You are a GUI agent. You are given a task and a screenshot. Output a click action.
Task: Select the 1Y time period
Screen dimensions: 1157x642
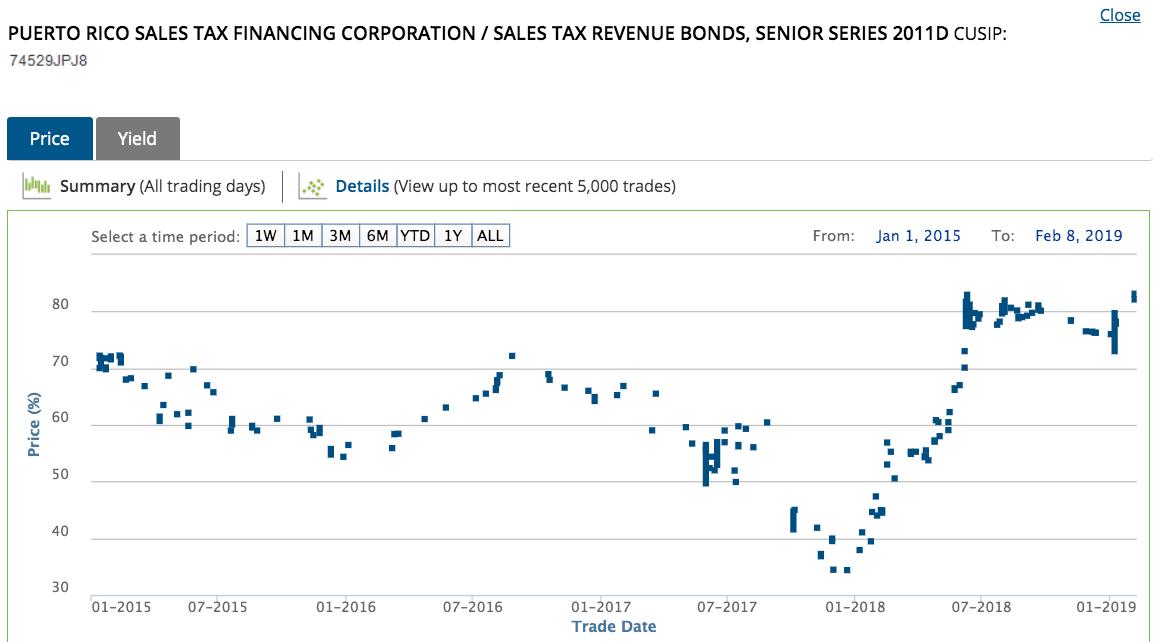coord(453,236)
